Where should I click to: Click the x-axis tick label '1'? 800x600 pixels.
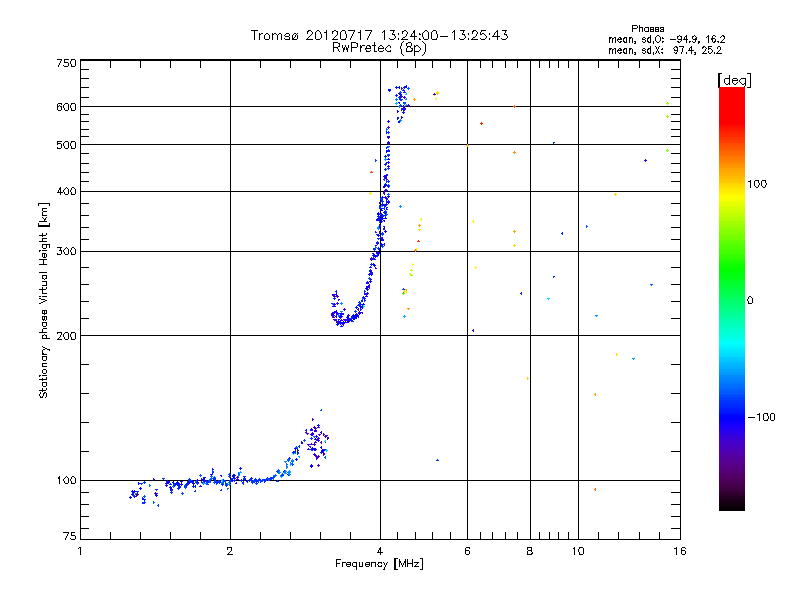tap(80, 551)
